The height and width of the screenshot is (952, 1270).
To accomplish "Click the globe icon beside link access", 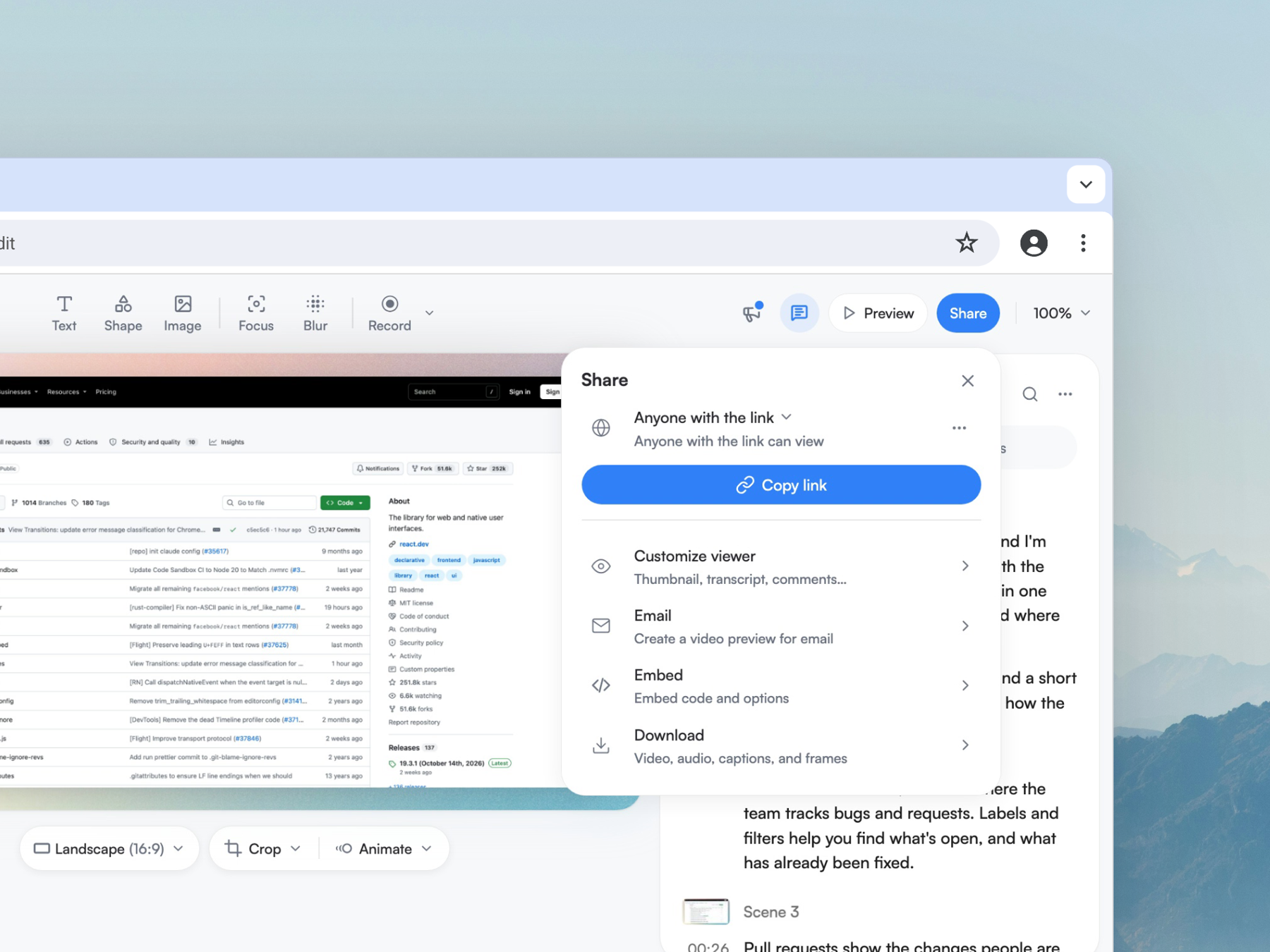I will [x=601, y=428].
